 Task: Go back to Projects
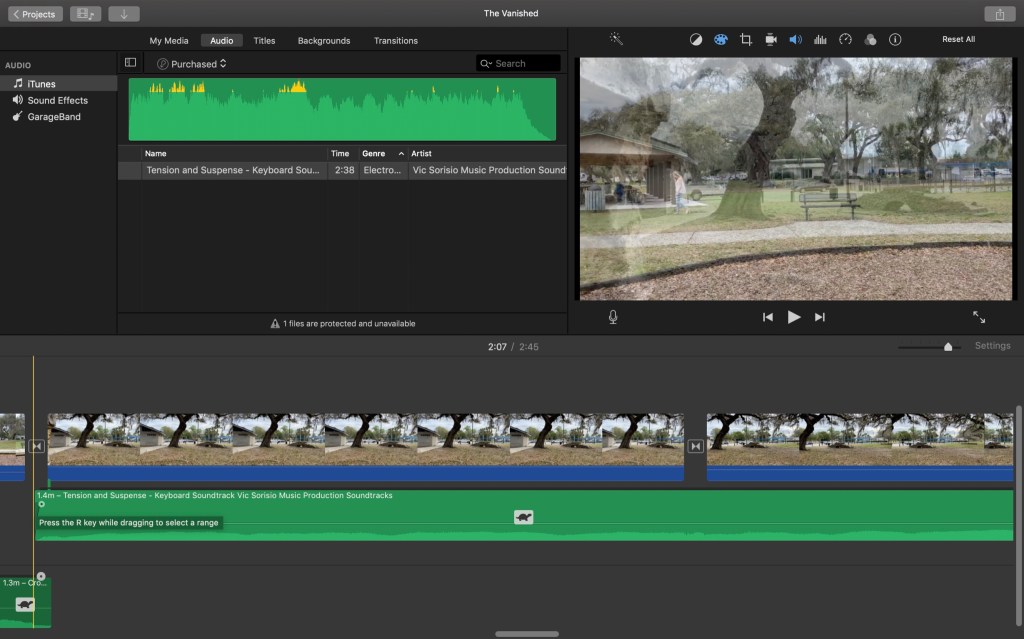tap(35, 14)
